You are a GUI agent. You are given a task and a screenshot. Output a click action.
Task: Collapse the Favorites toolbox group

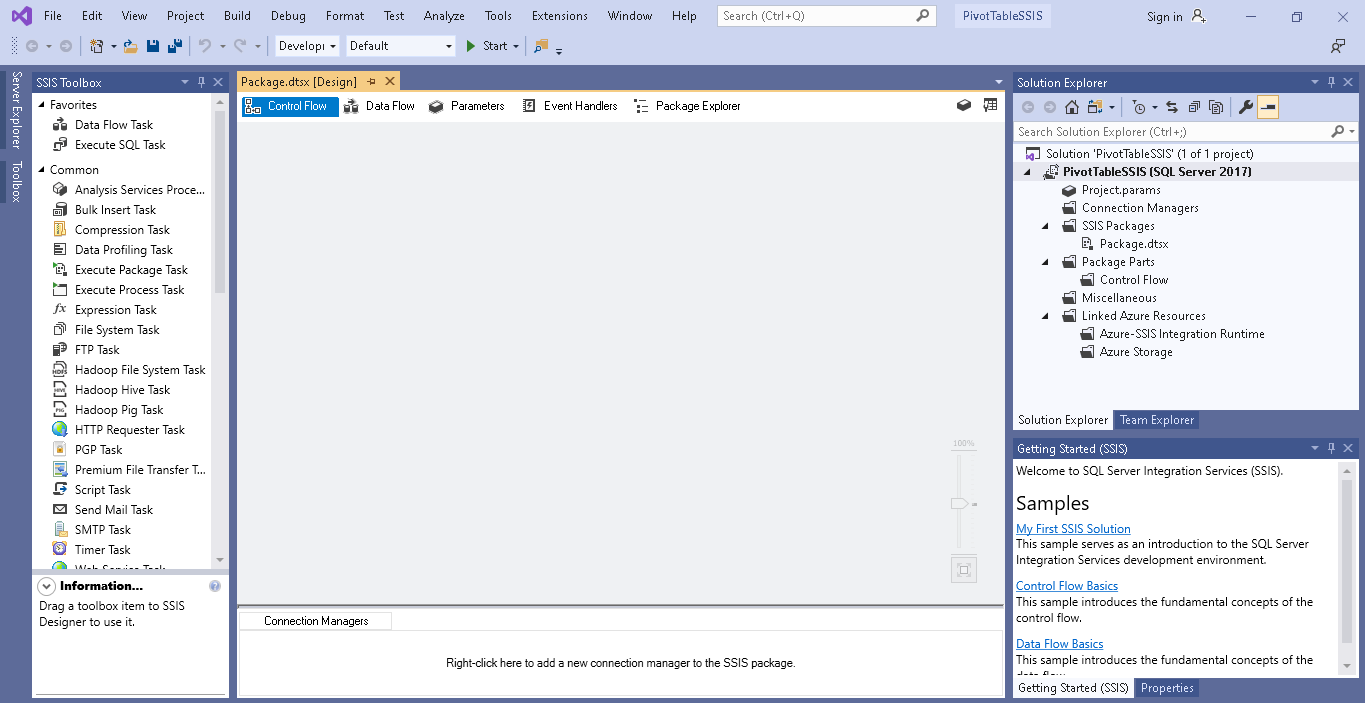(42, 104)
